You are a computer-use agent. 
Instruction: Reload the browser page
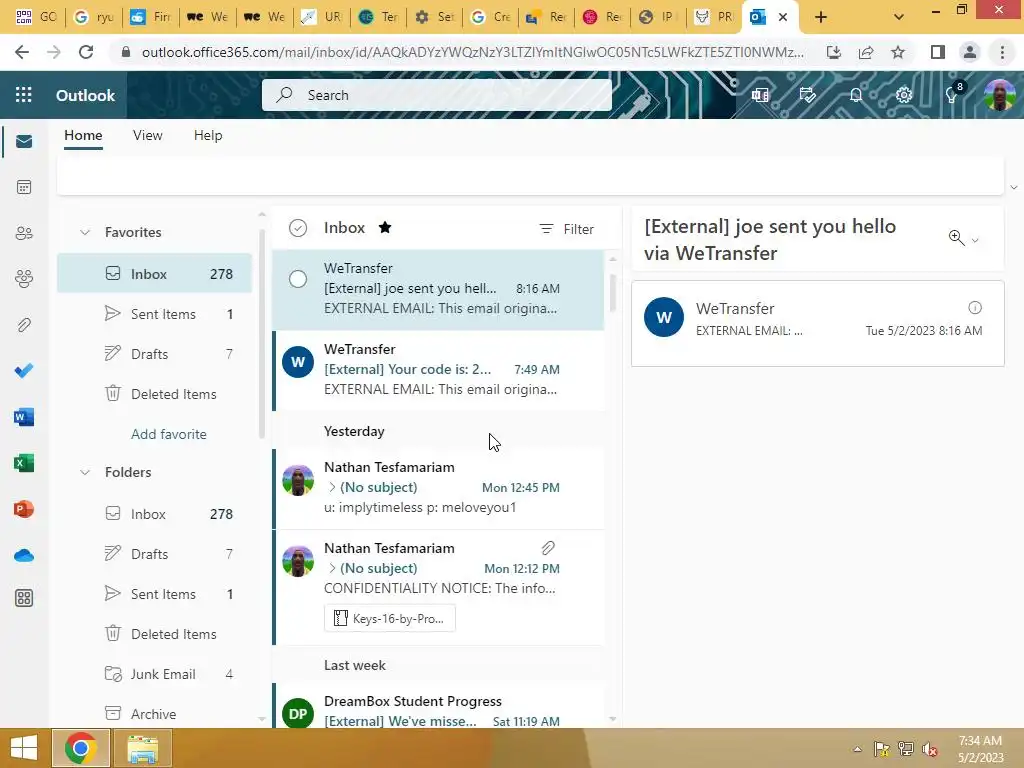coord(86,52)
